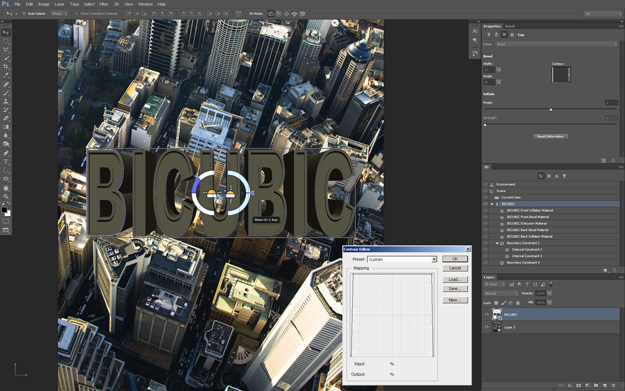
Task: Pick the Zoom tool in toolbox
Action: pos(6,196)
